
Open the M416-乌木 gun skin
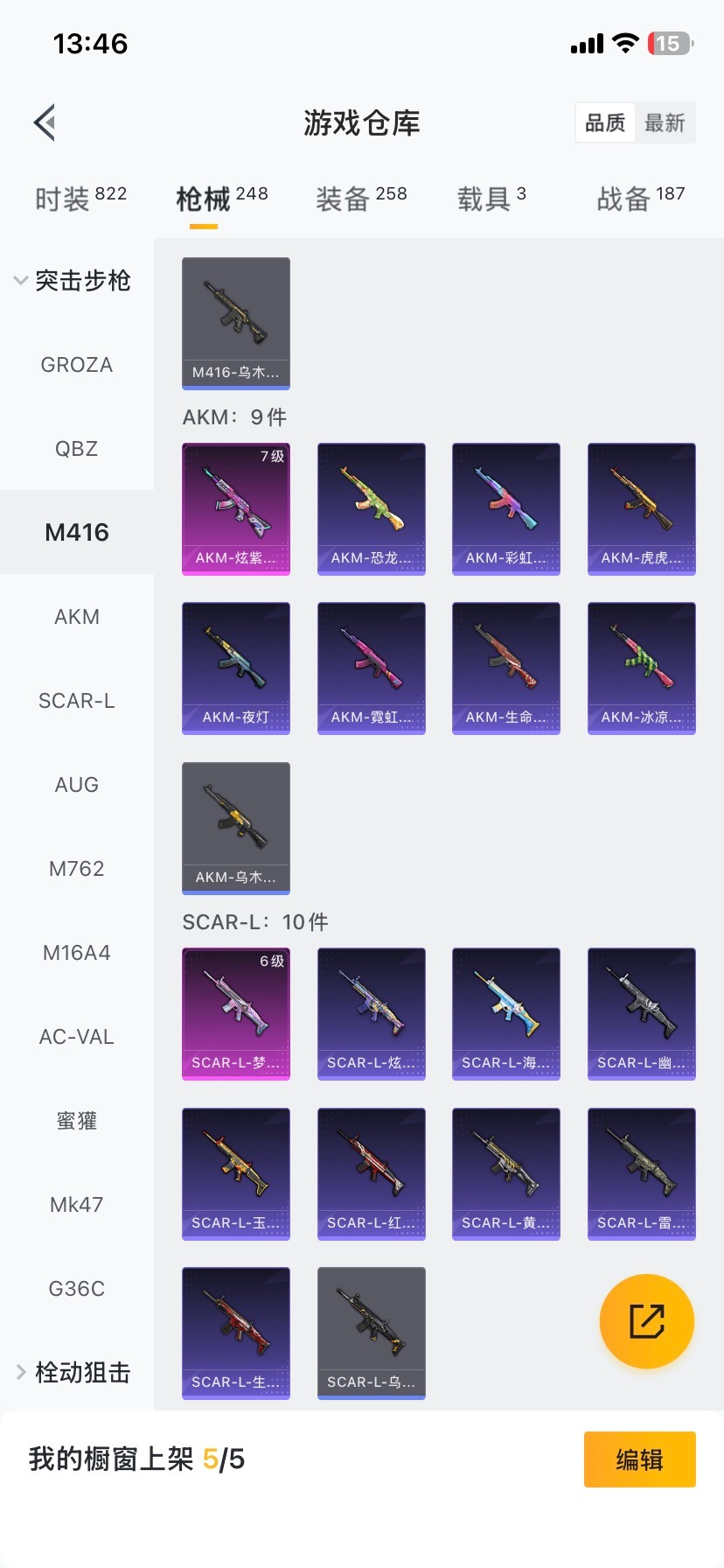(x=236, y=323)
